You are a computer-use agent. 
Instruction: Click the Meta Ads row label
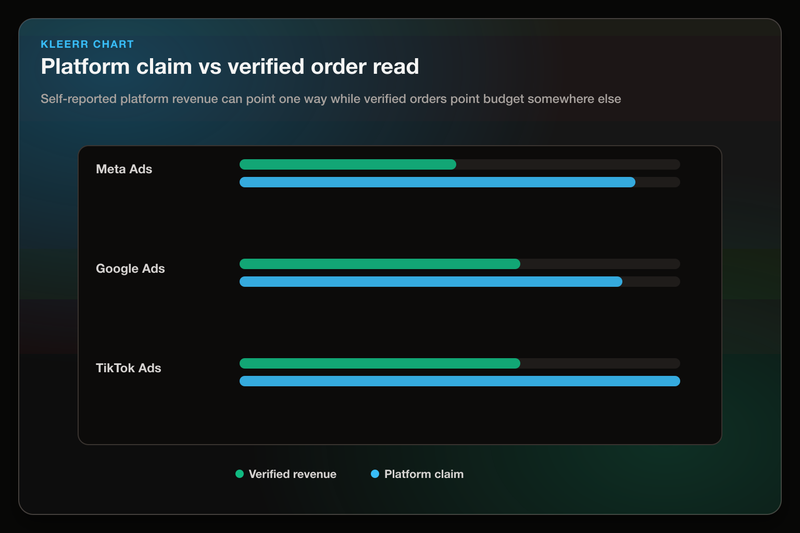point(124,169)
